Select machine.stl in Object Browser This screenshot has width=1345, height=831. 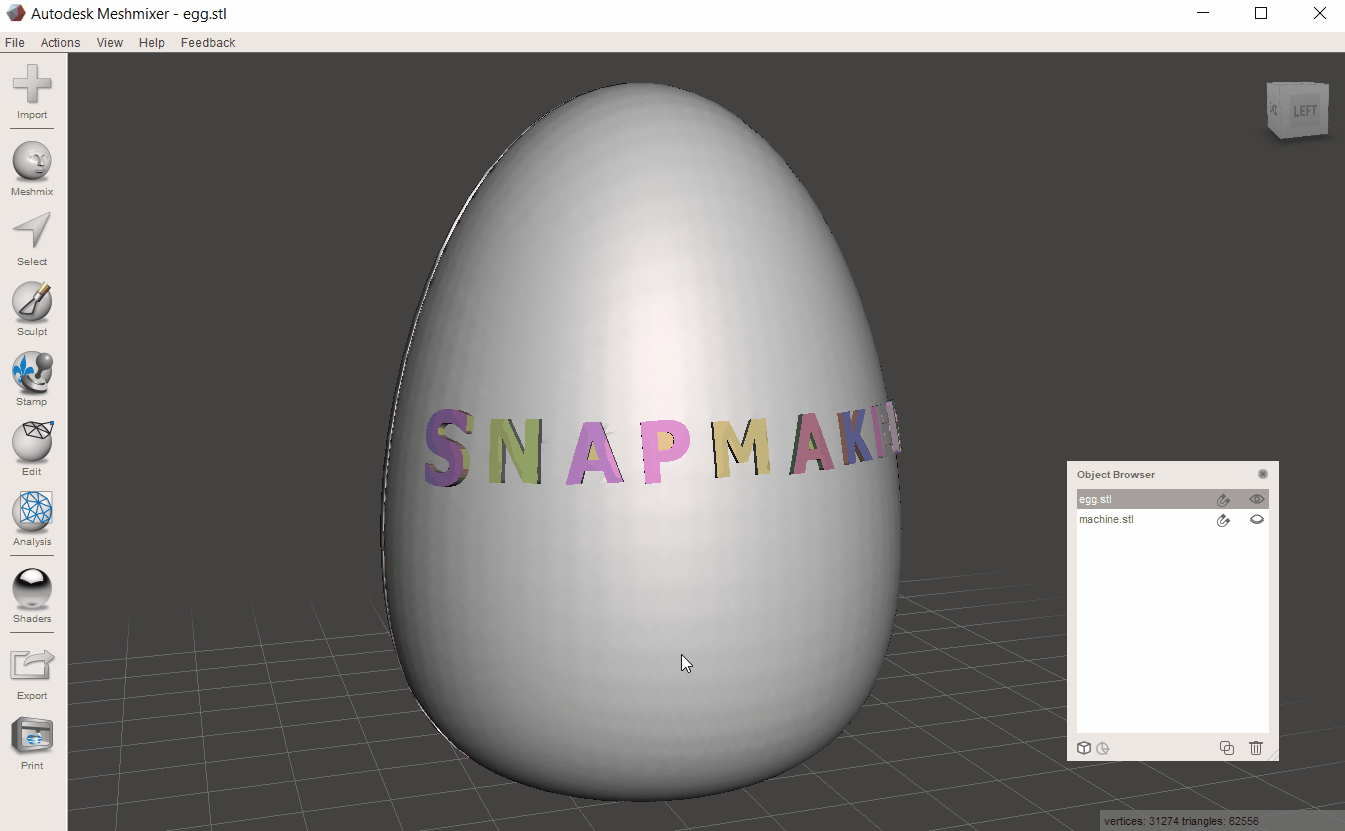coord(1172,520)
